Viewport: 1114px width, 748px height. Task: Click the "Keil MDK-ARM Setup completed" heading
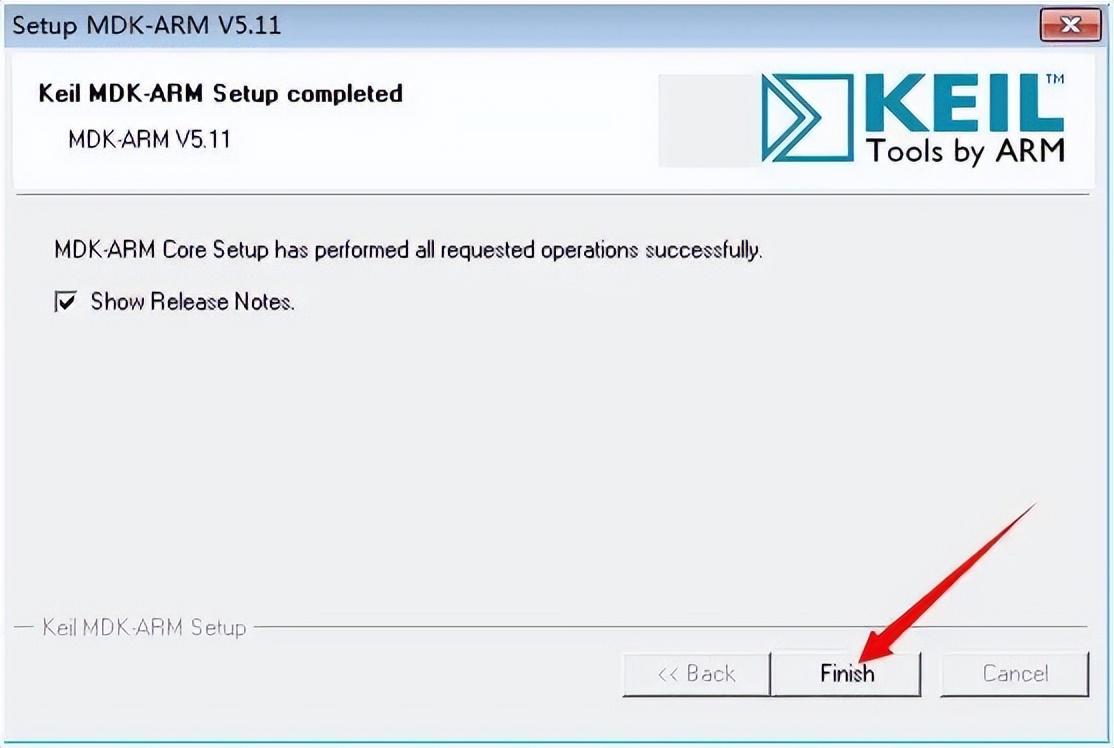click(220, 94)
